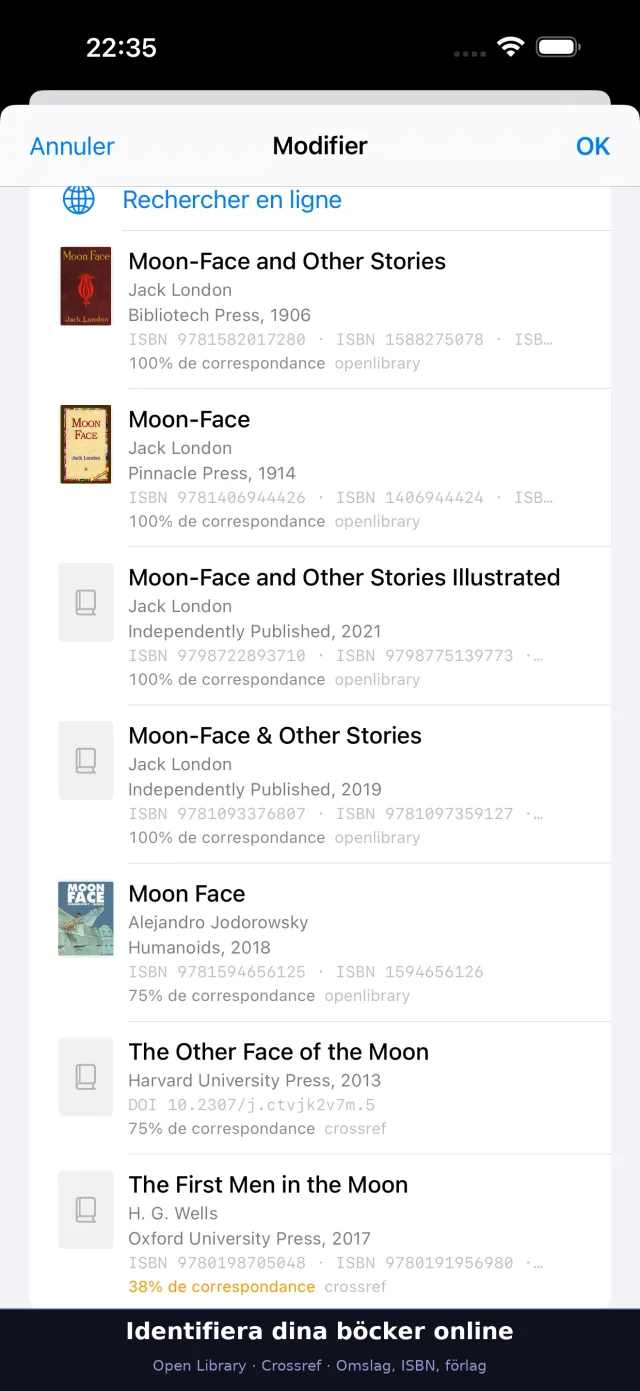Tap the Moon-Face & Other Stories placeholder icon
This screenshot has width=640, height=1391.
tap(86, 760)
